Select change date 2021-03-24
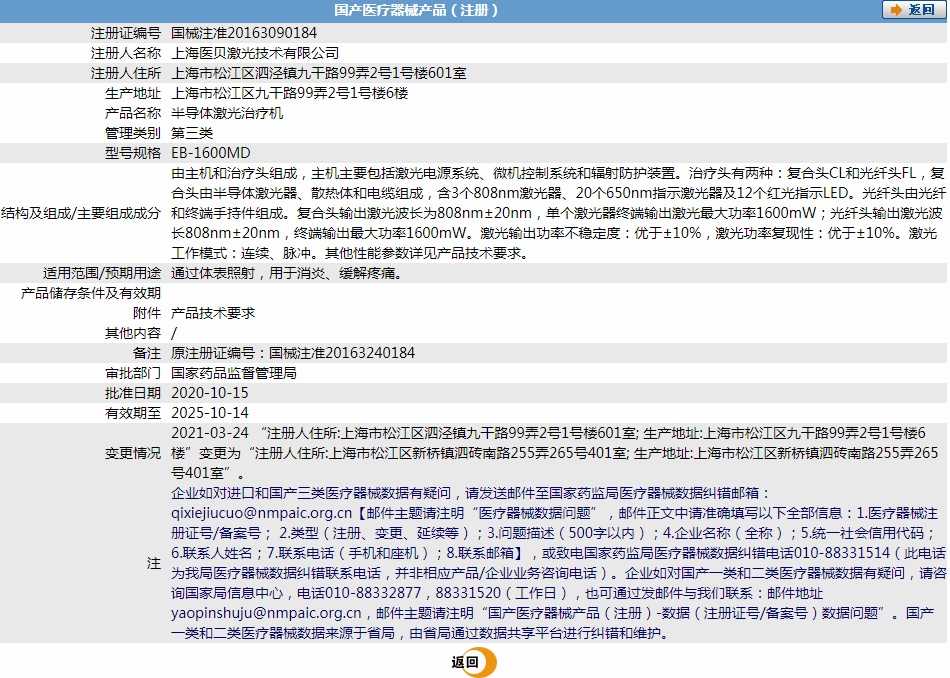The height and width of the screenshot is (678, 950). (210, 433)
